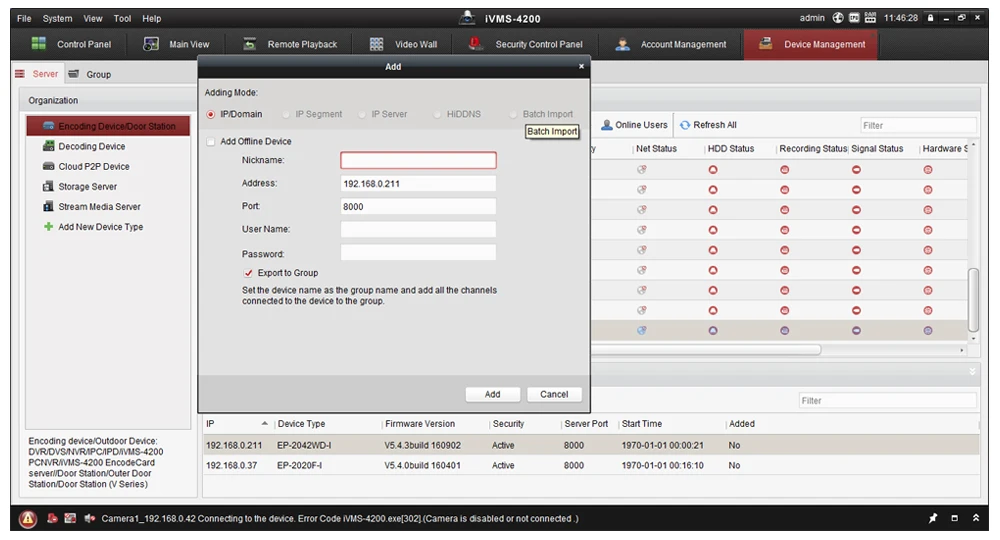Switch to the Group tab
Screen dimensions: 1000x540
pos(90,74)
